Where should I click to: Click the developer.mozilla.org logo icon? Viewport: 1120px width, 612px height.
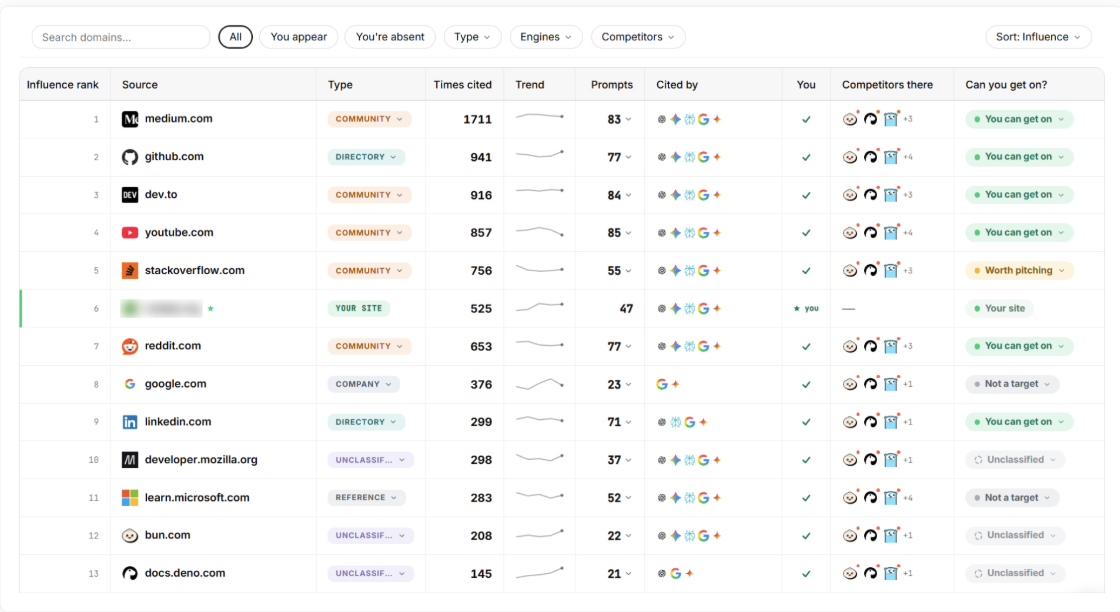coord(129,460)
